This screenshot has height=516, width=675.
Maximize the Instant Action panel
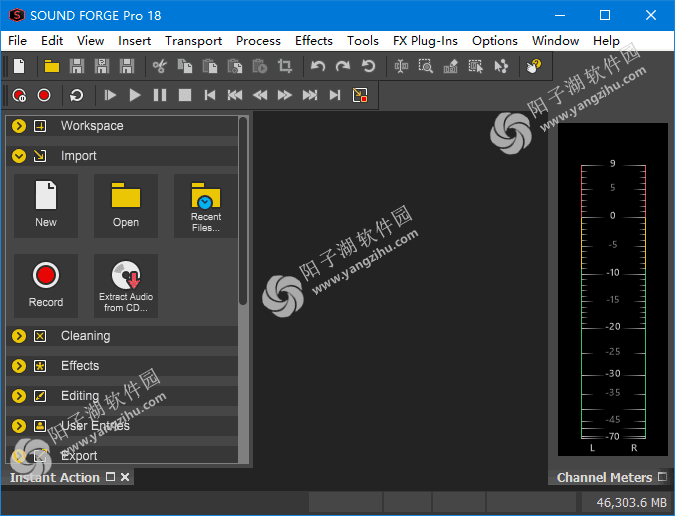click(x=111, y=477)
